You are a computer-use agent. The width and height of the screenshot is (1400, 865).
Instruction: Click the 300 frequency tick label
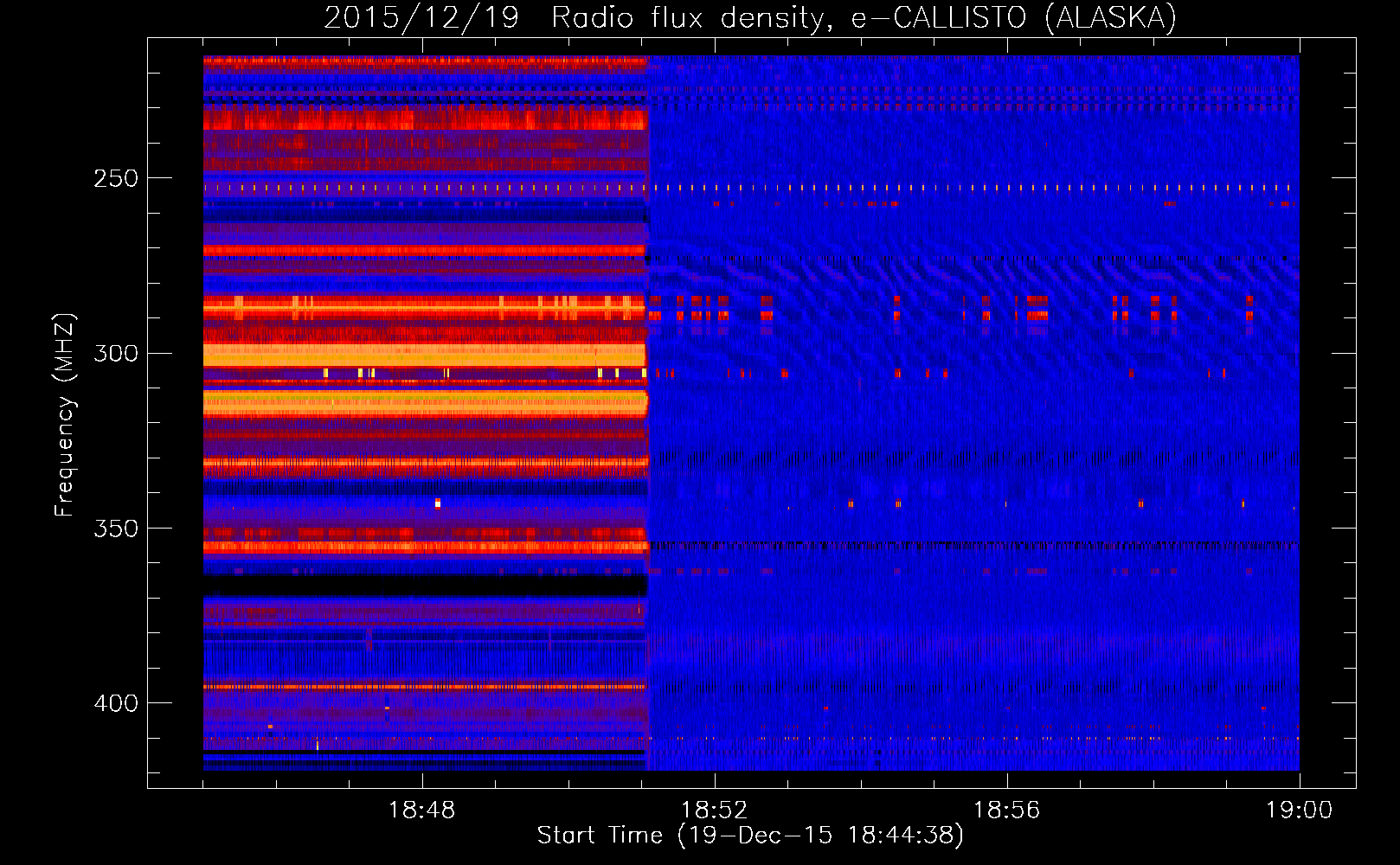116,353
